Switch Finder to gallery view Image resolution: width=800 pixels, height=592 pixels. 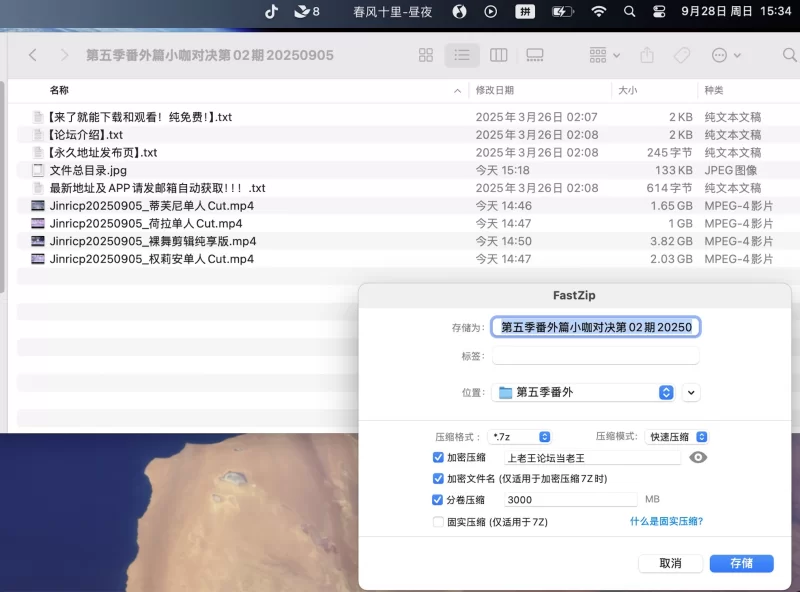coord(535,55)
